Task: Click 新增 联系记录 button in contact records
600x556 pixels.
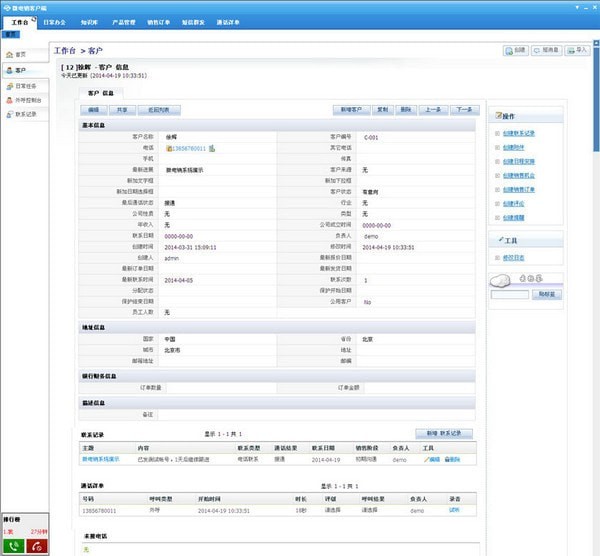Action: (443, 434)
